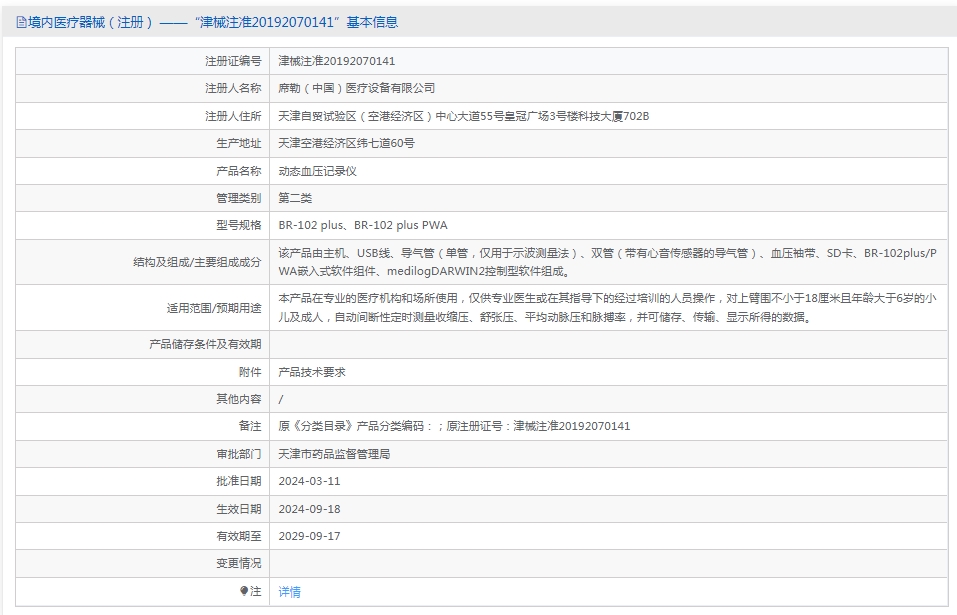
Task: Select approving authority 天津市药品监督管理局
Action: 334,454
